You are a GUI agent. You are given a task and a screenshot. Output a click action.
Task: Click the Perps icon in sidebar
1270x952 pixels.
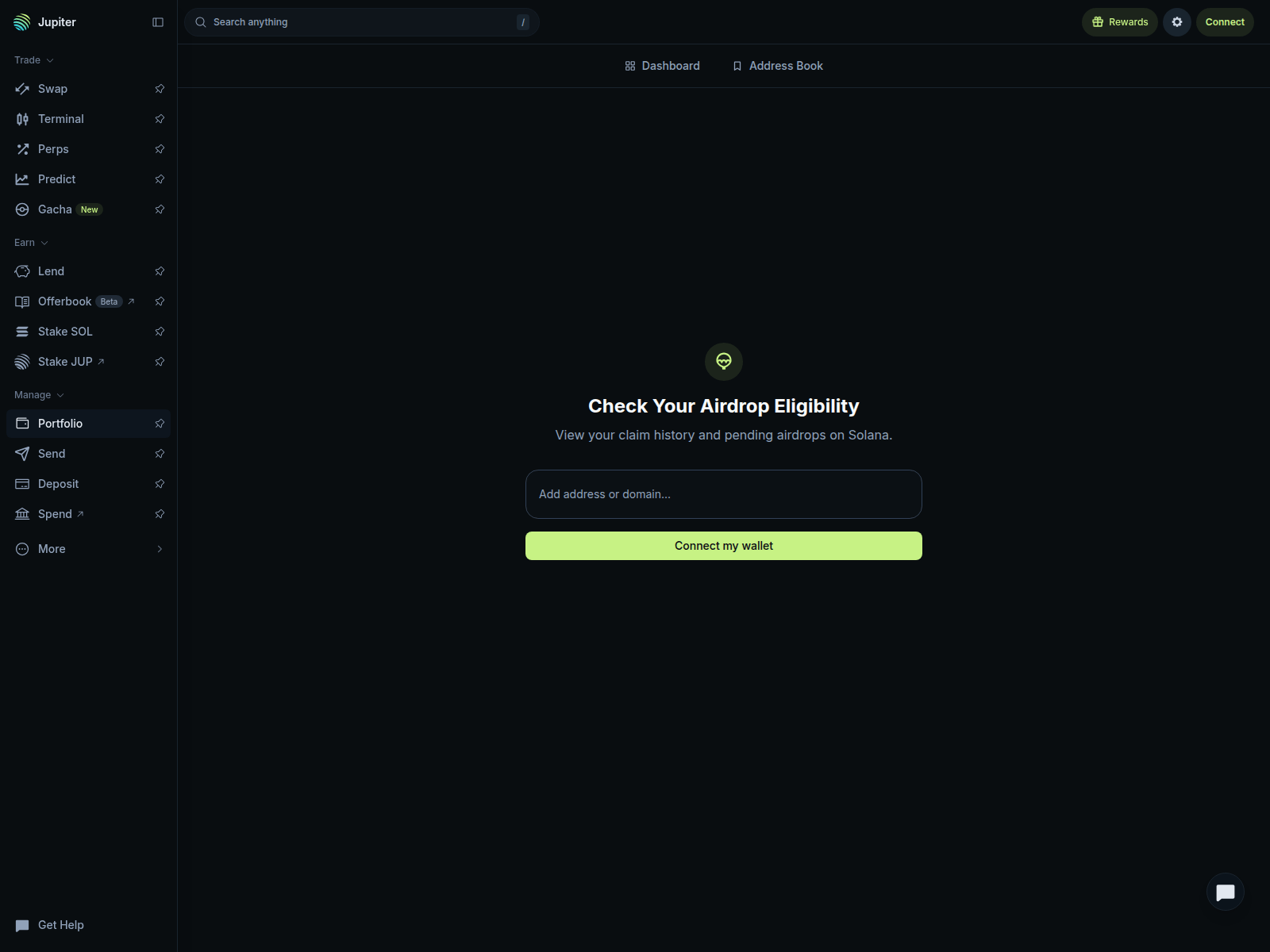point(22,149)
